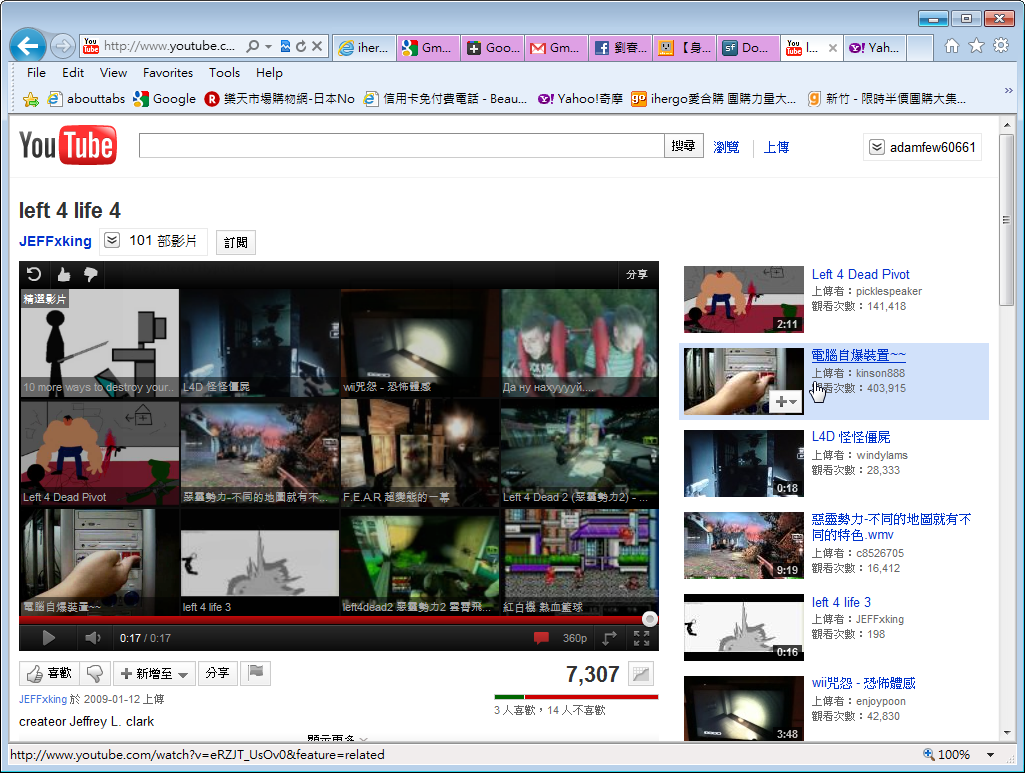Open the Tools menu

[224, 73]
